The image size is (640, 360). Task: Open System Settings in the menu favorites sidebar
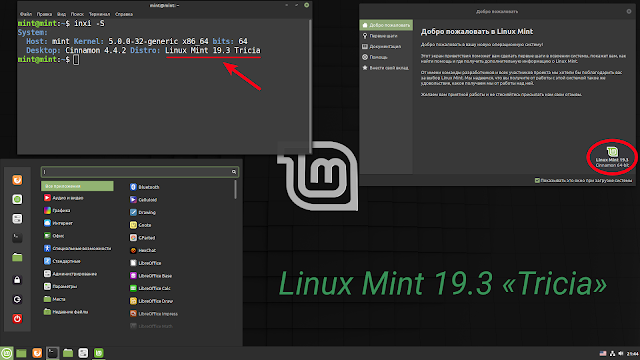(x=17, y=219)
